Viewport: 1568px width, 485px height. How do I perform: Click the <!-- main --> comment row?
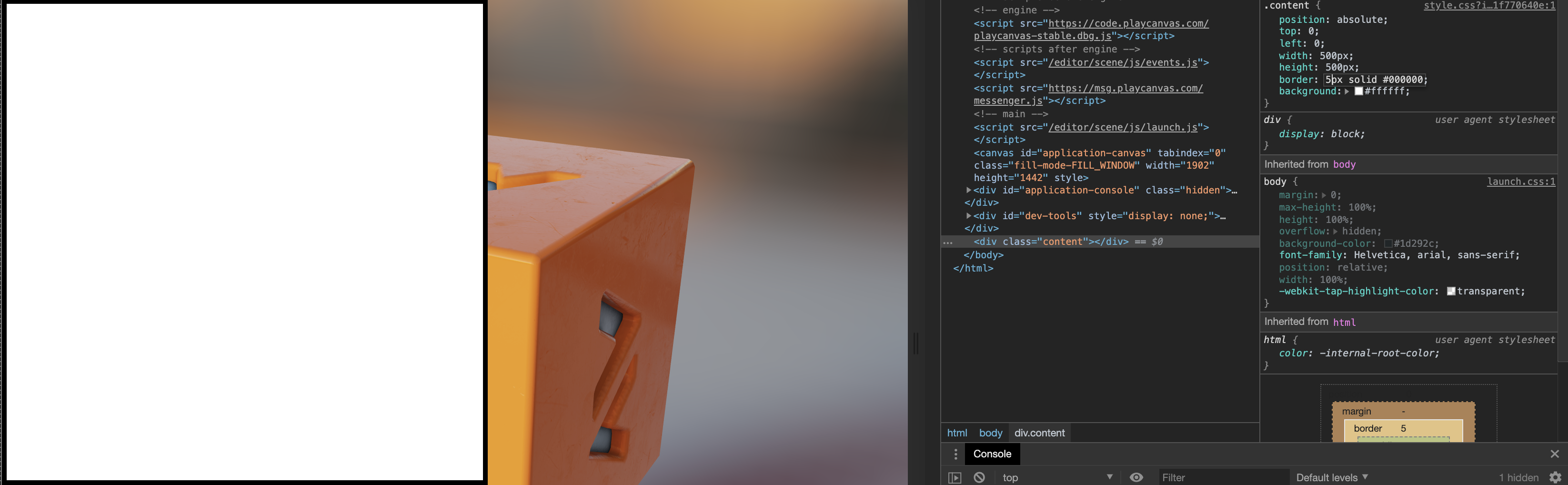1010,114
